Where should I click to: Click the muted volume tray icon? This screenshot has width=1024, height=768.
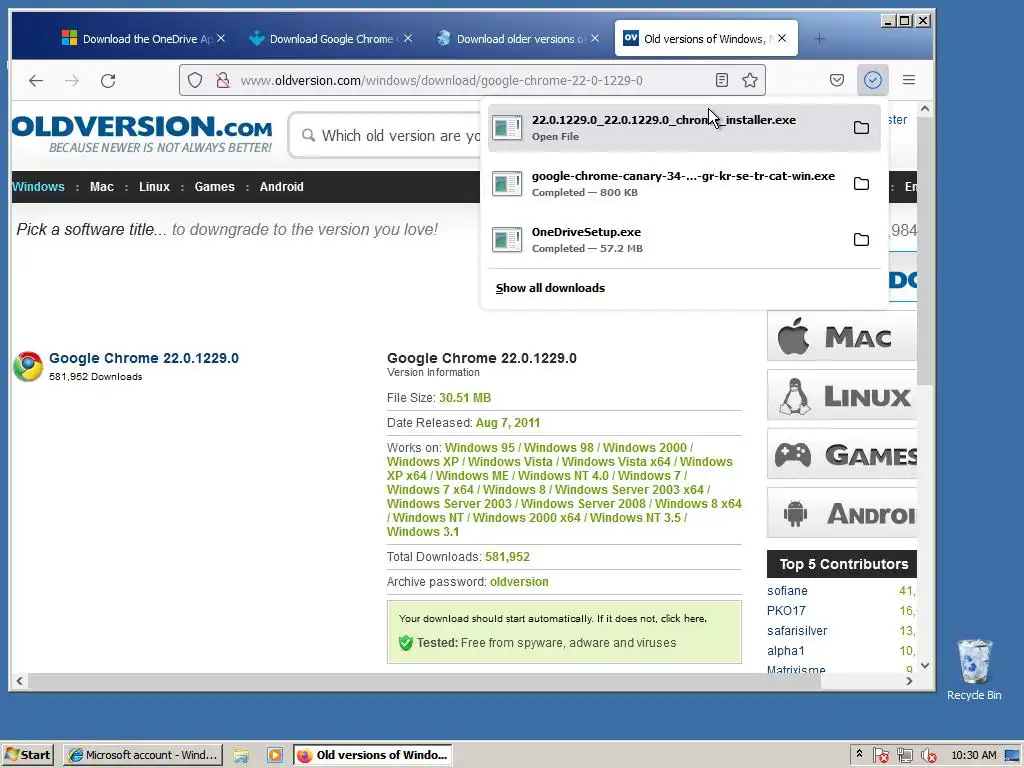coord(928,756)
